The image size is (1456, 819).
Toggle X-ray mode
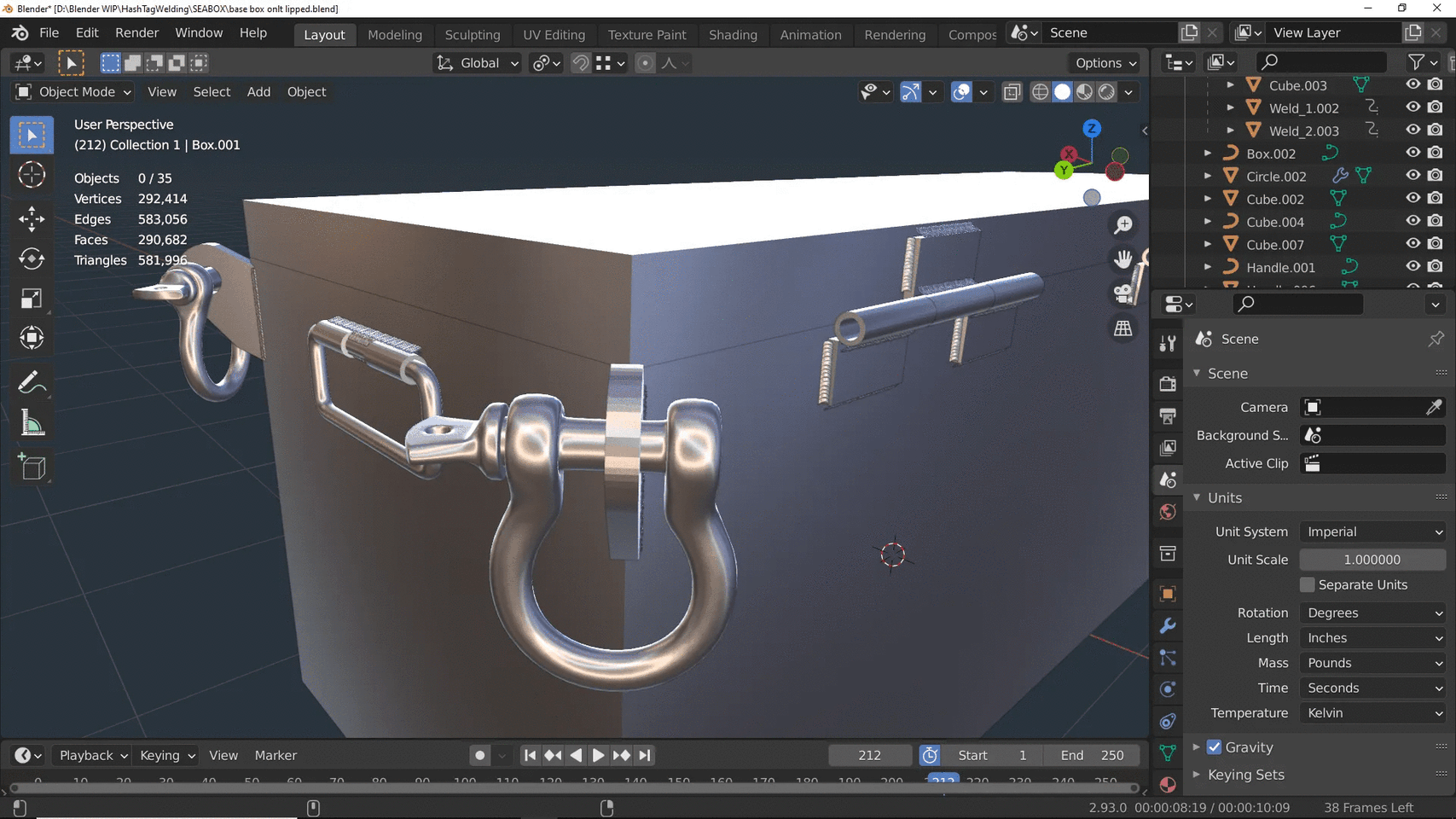coord(1012,92)
